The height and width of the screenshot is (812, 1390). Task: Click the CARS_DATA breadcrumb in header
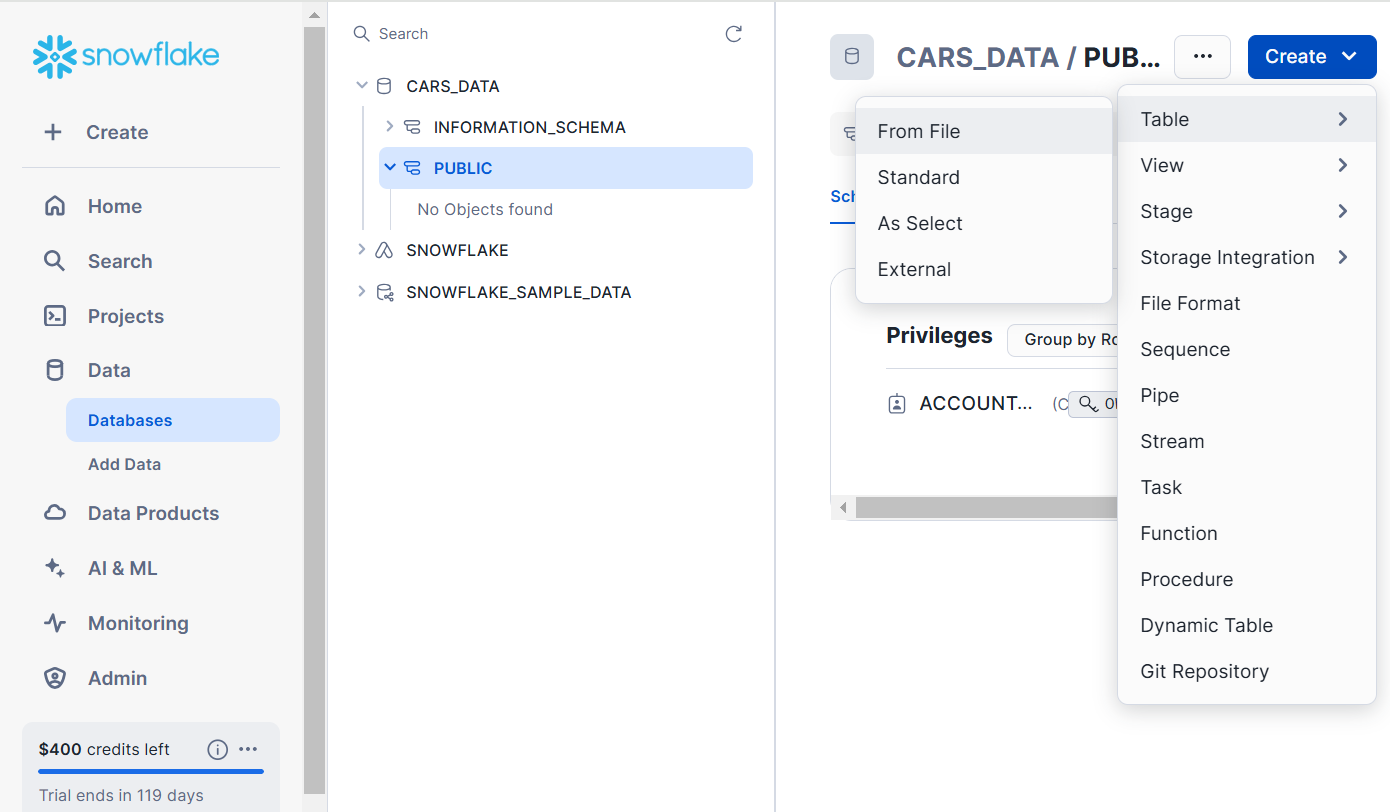(978, 57)
